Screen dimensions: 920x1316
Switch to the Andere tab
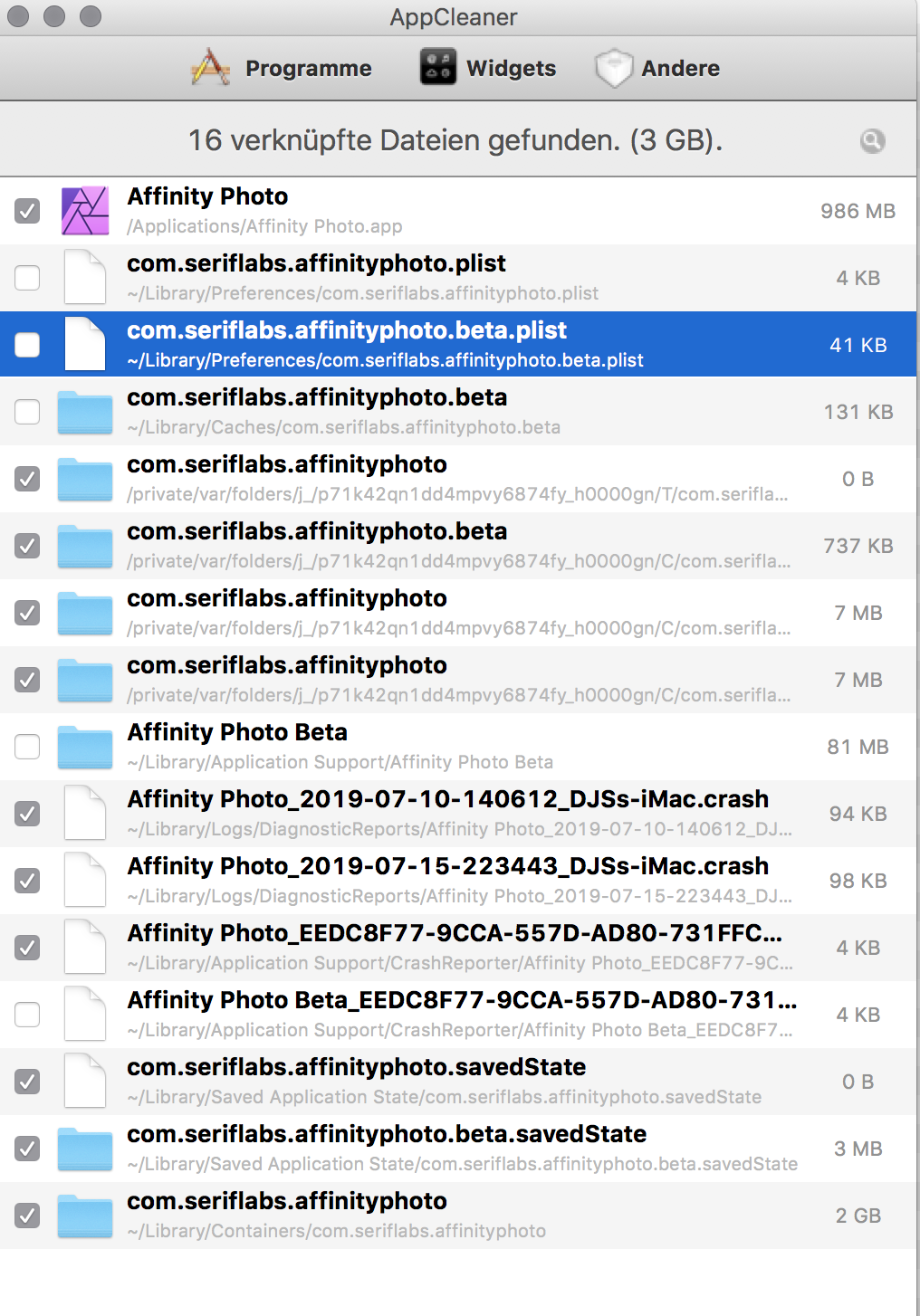point(657,68)
